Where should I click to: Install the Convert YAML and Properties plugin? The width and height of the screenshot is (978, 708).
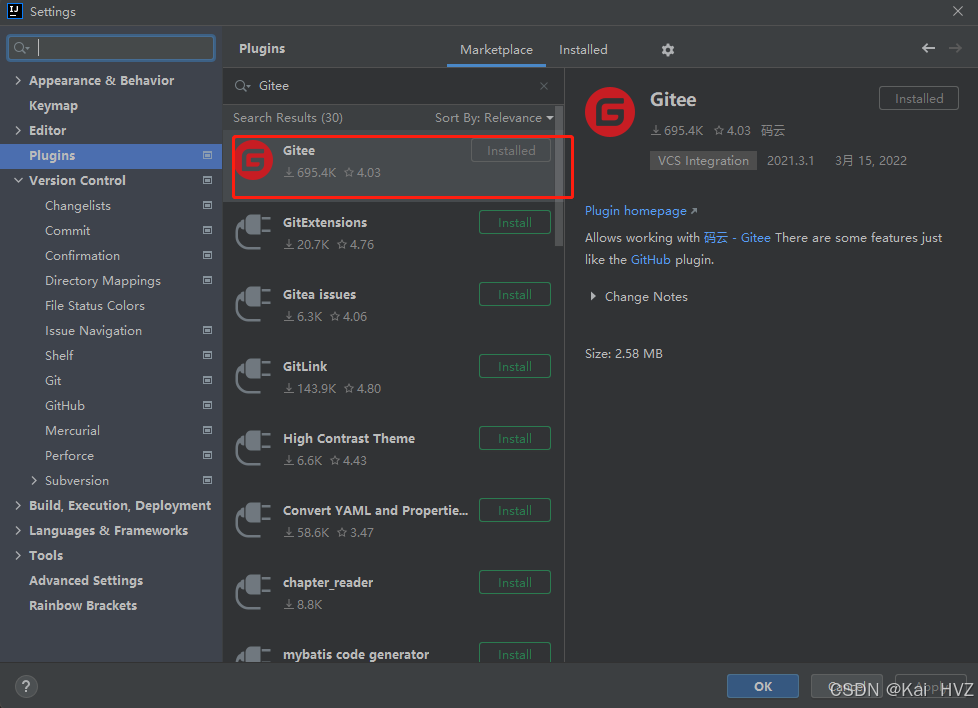click(515, 510)
